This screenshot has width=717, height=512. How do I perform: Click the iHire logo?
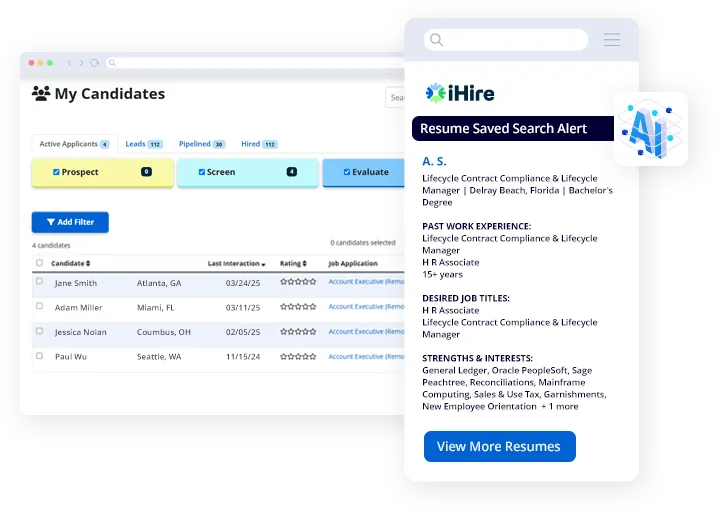[x=460, y=93]
